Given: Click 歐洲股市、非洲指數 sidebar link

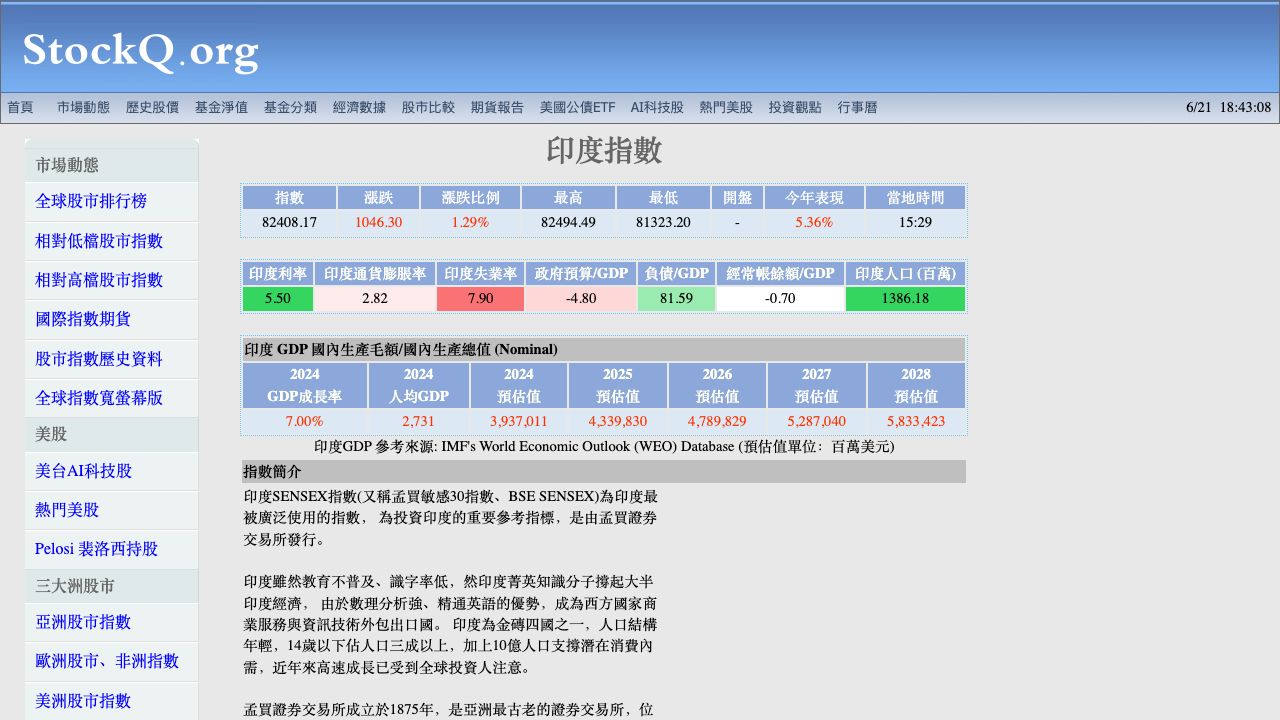Looking at the screenshot, I should 107,661.
